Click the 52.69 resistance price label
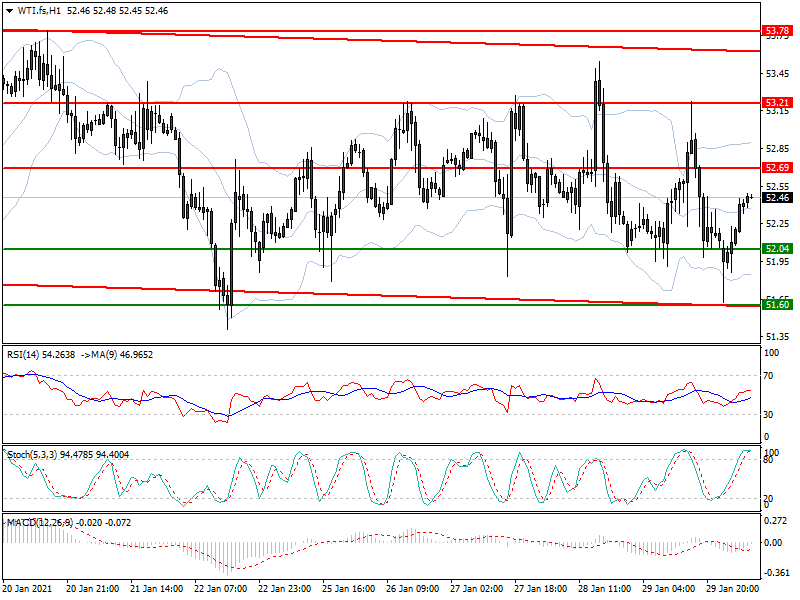Screen dimensions: 800x600 [x=777, y=168]
